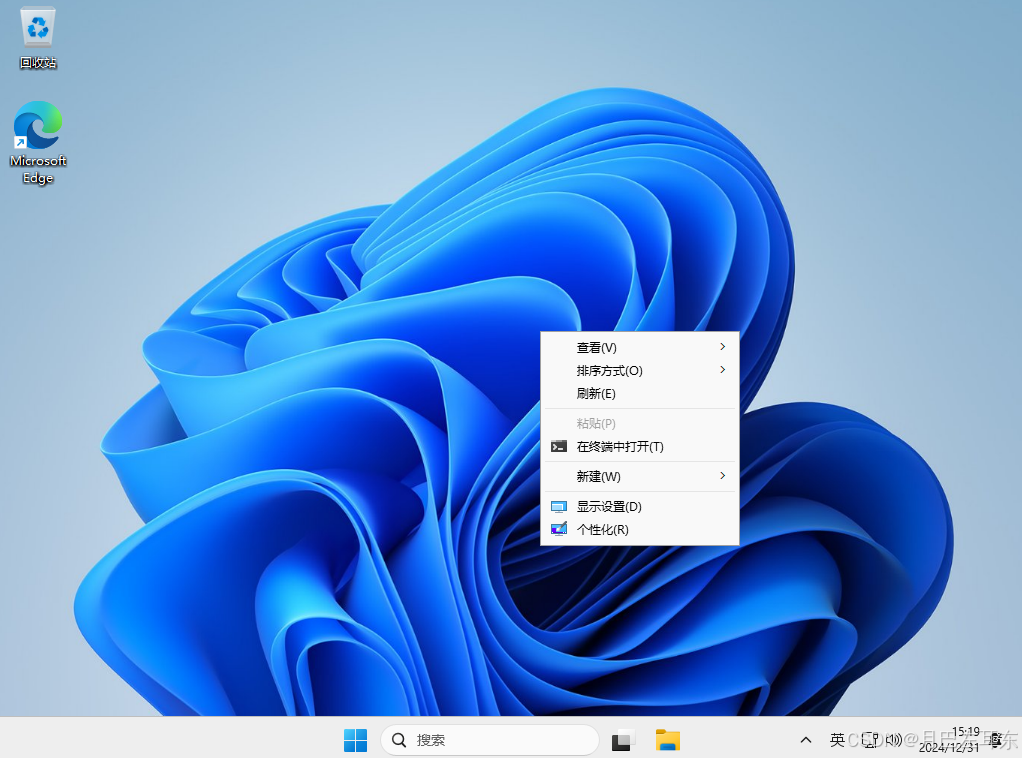Select the 回收站 Recycle Bin desktop icon

[38, 37]
